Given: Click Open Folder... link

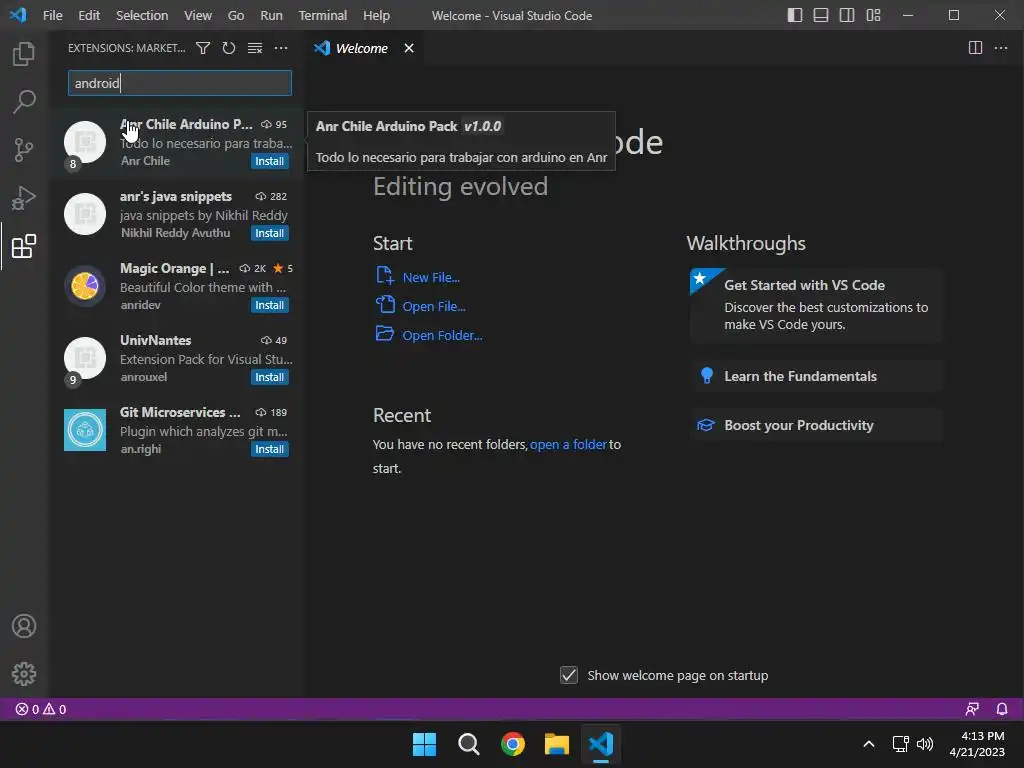Looking at the screenshot, I should [442, 335].
